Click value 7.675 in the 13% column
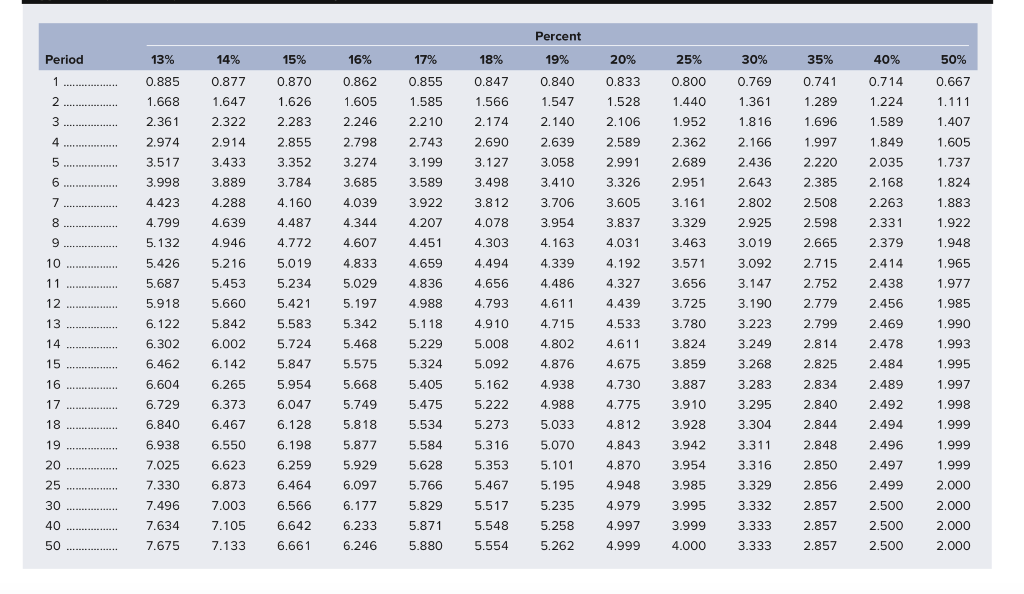1024x594 pixels. pyautogui.click(x=163, y=546)
